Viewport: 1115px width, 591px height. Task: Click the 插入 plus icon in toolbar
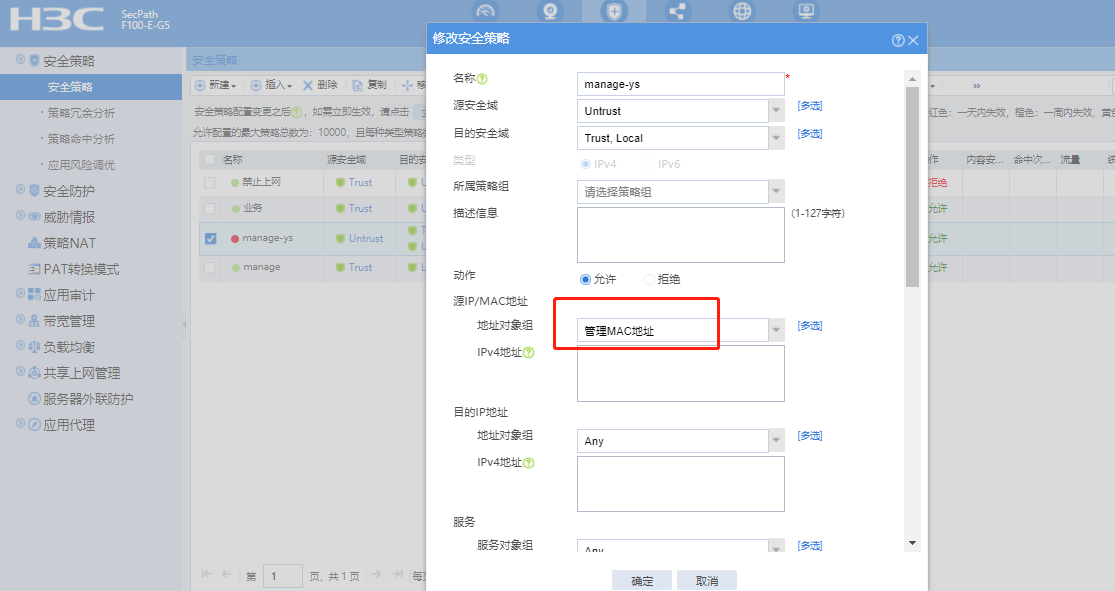(256, 85)
